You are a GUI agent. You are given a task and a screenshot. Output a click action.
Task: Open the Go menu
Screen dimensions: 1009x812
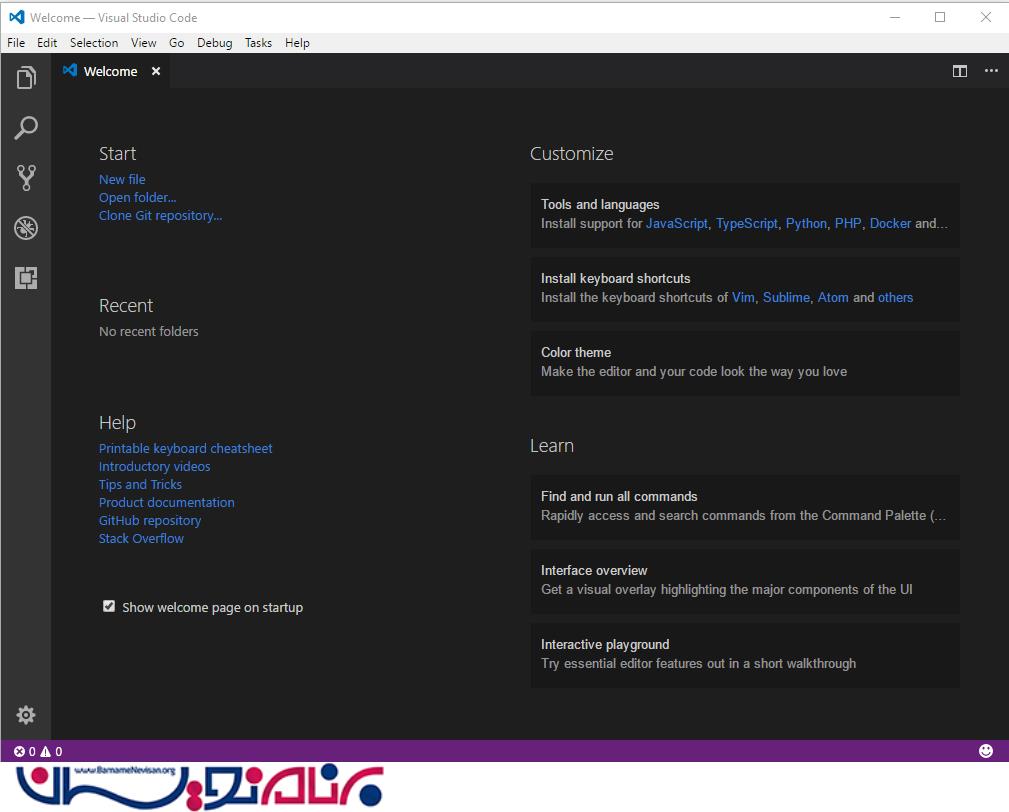click(176, 42)
